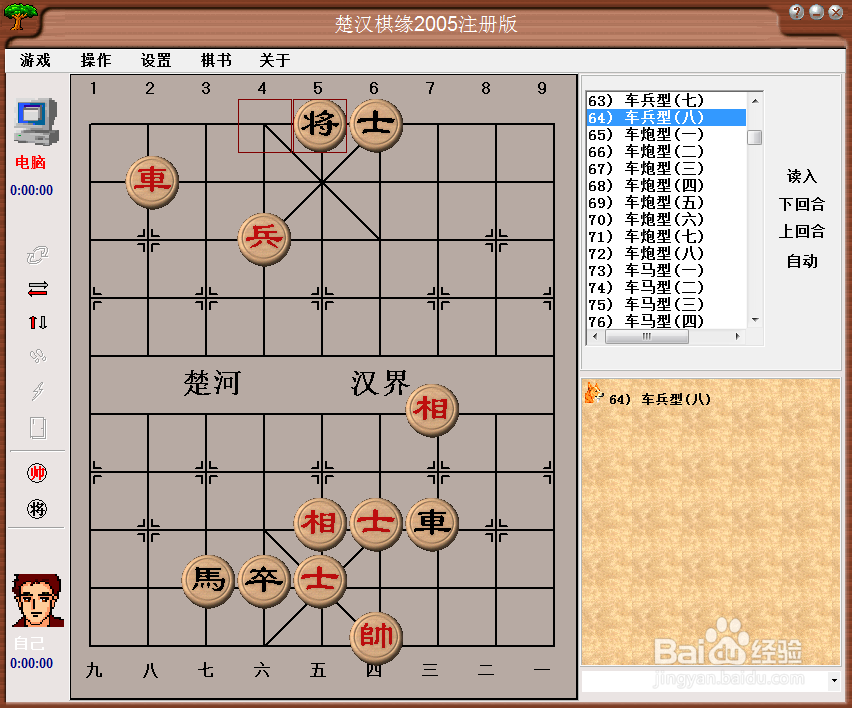
Task: Select list item 68) 车炮型(四)
Action: pos(667,185)
